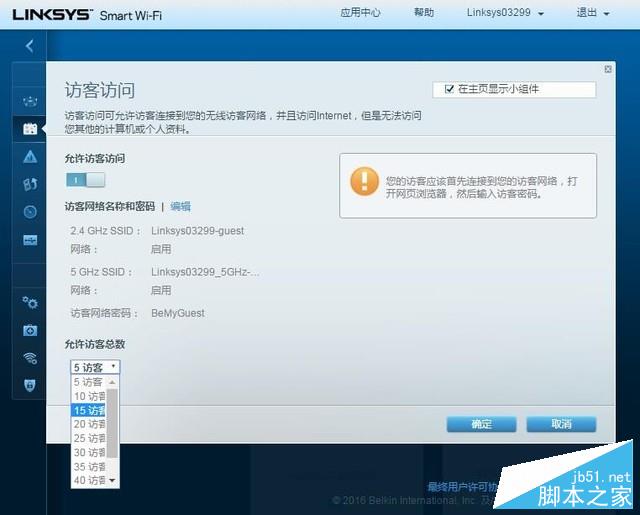This screenshot has height=515, width=640.
Task: Click the 编辑 edit link
Action: point(180,206)
